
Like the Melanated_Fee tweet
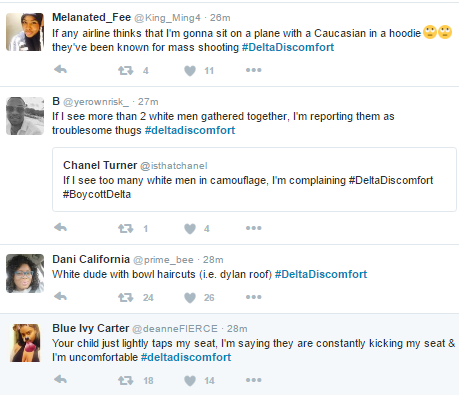click(190, 70)
